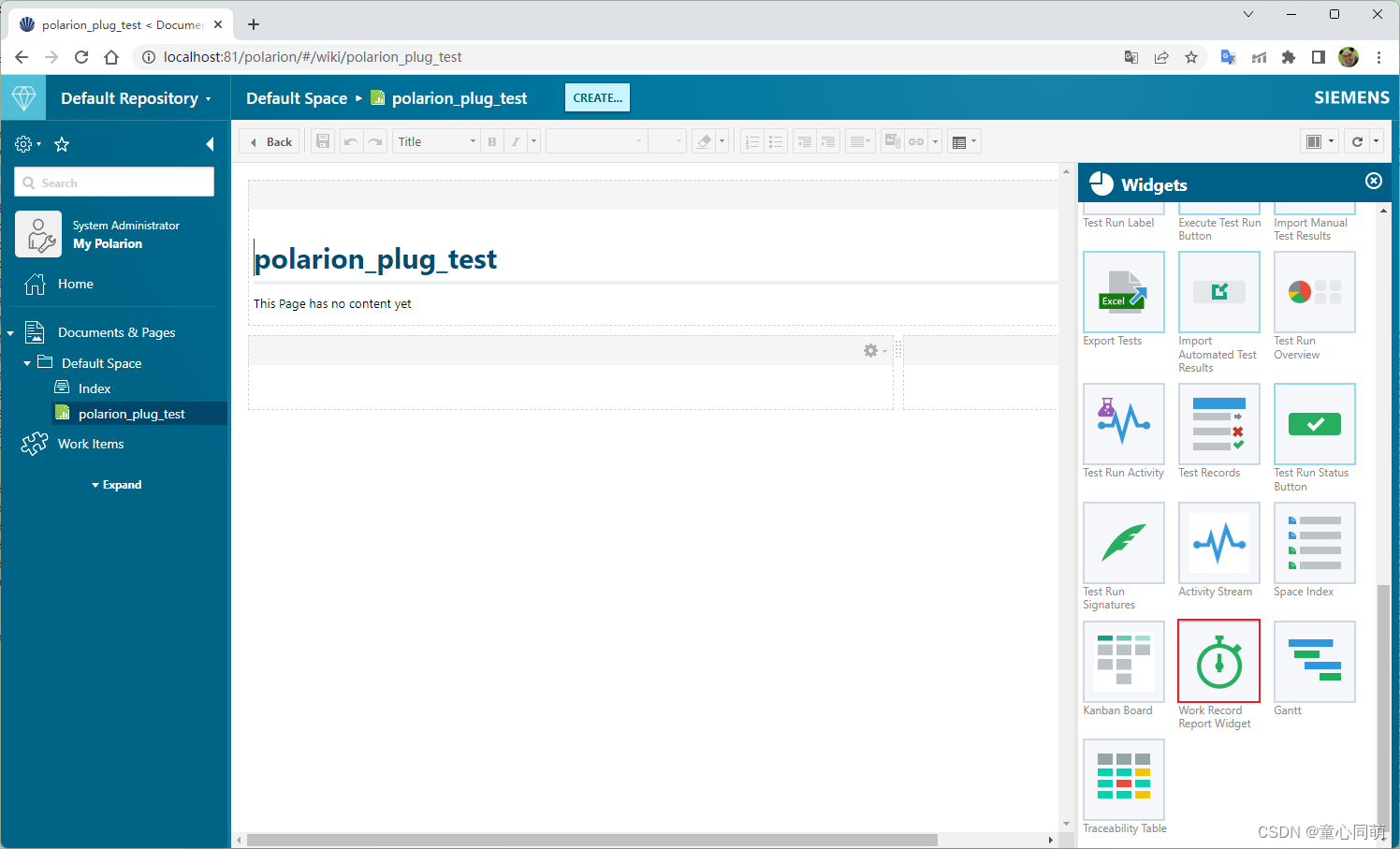The height and width of the screenshot is (849, 1400).
Task: Click the increase indent icon
Action: click(x=828, y=142)
